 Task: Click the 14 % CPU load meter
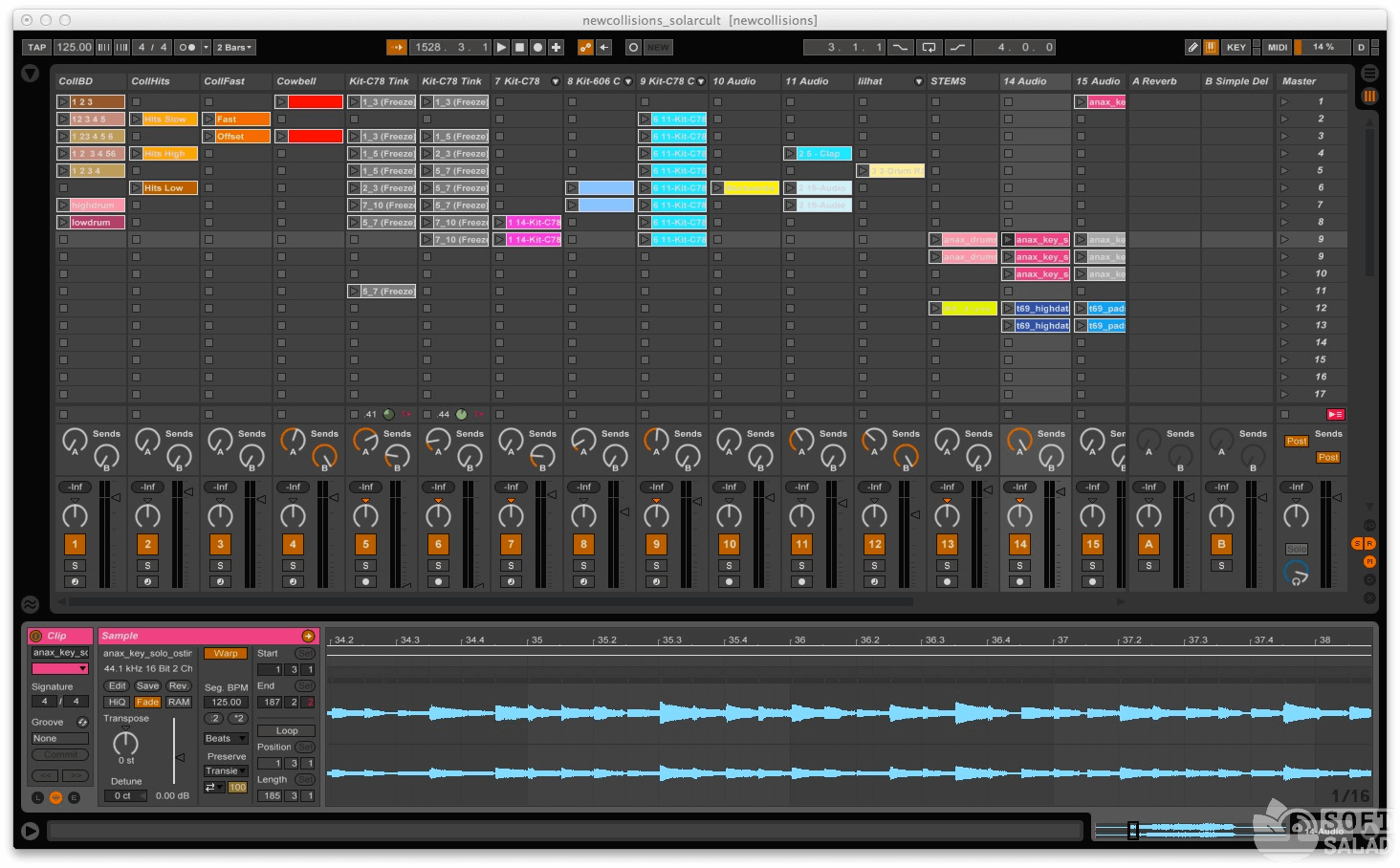coord(1323,47)
